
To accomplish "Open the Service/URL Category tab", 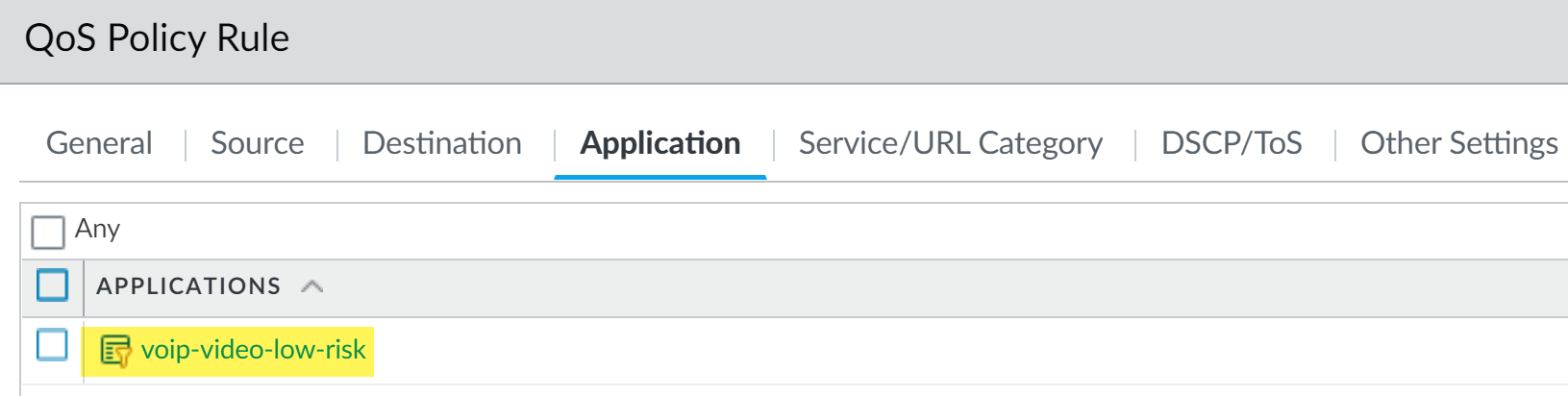I will 950,143.
